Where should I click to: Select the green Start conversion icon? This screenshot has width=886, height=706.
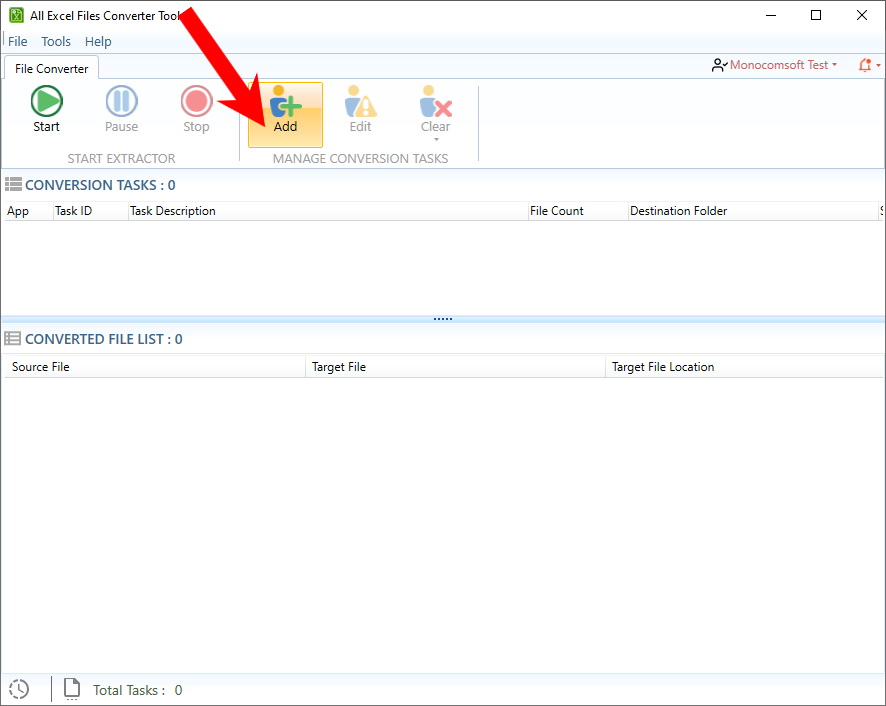(x=46, y=101)
